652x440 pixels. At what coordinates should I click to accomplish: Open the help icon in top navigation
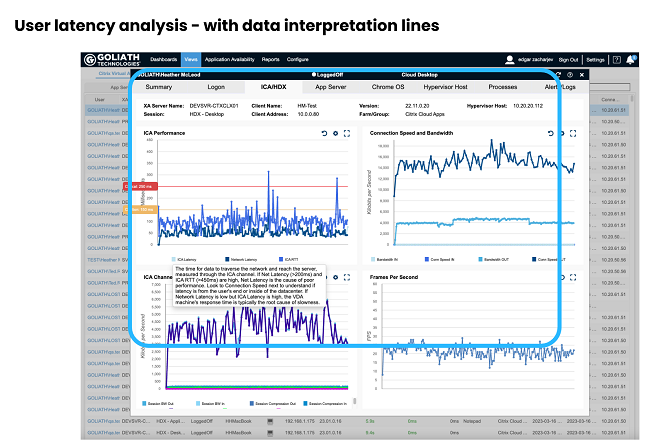pyautogui.click(x=617, y=60)
